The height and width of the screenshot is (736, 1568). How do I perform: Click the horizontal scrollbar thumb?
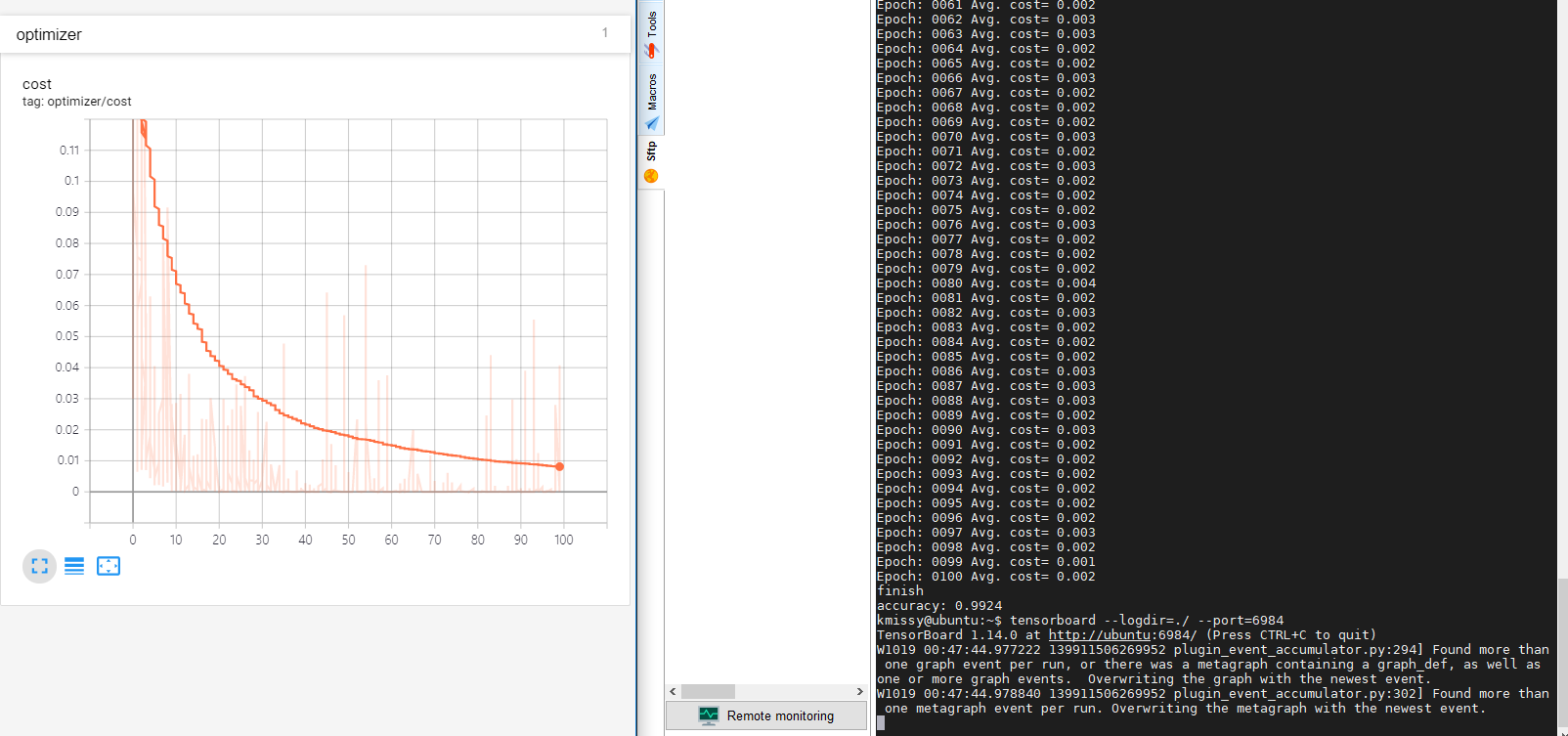point(708,691)
